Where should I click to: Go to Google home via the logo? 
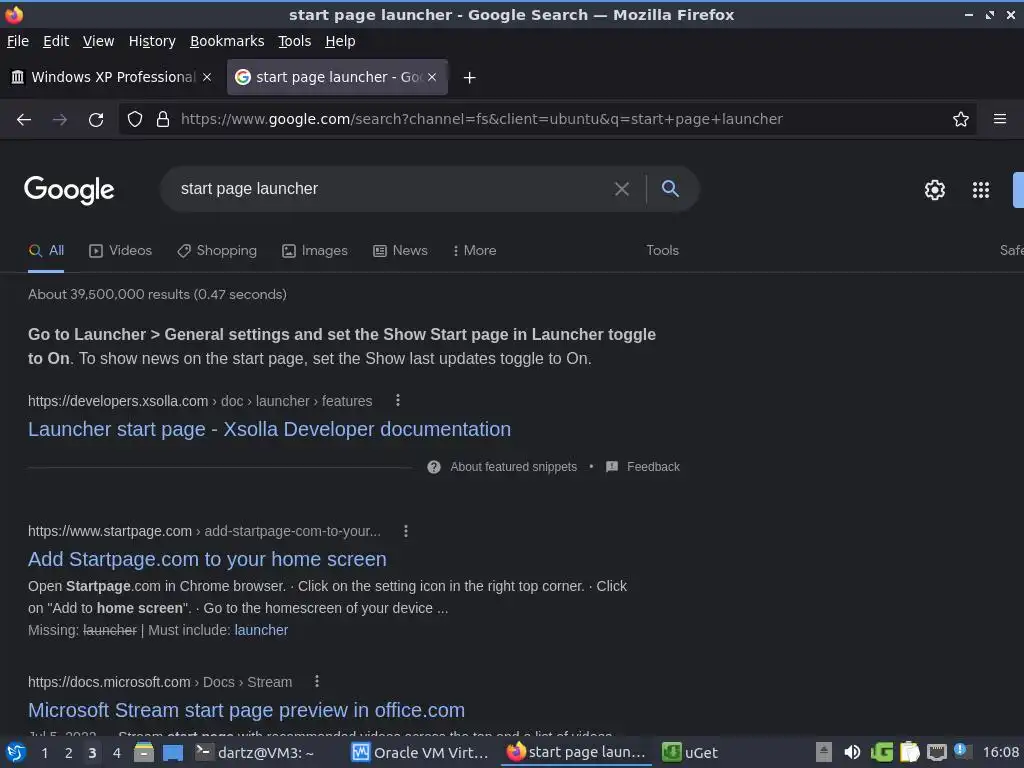pyautogui.click(x=69, y=190)
